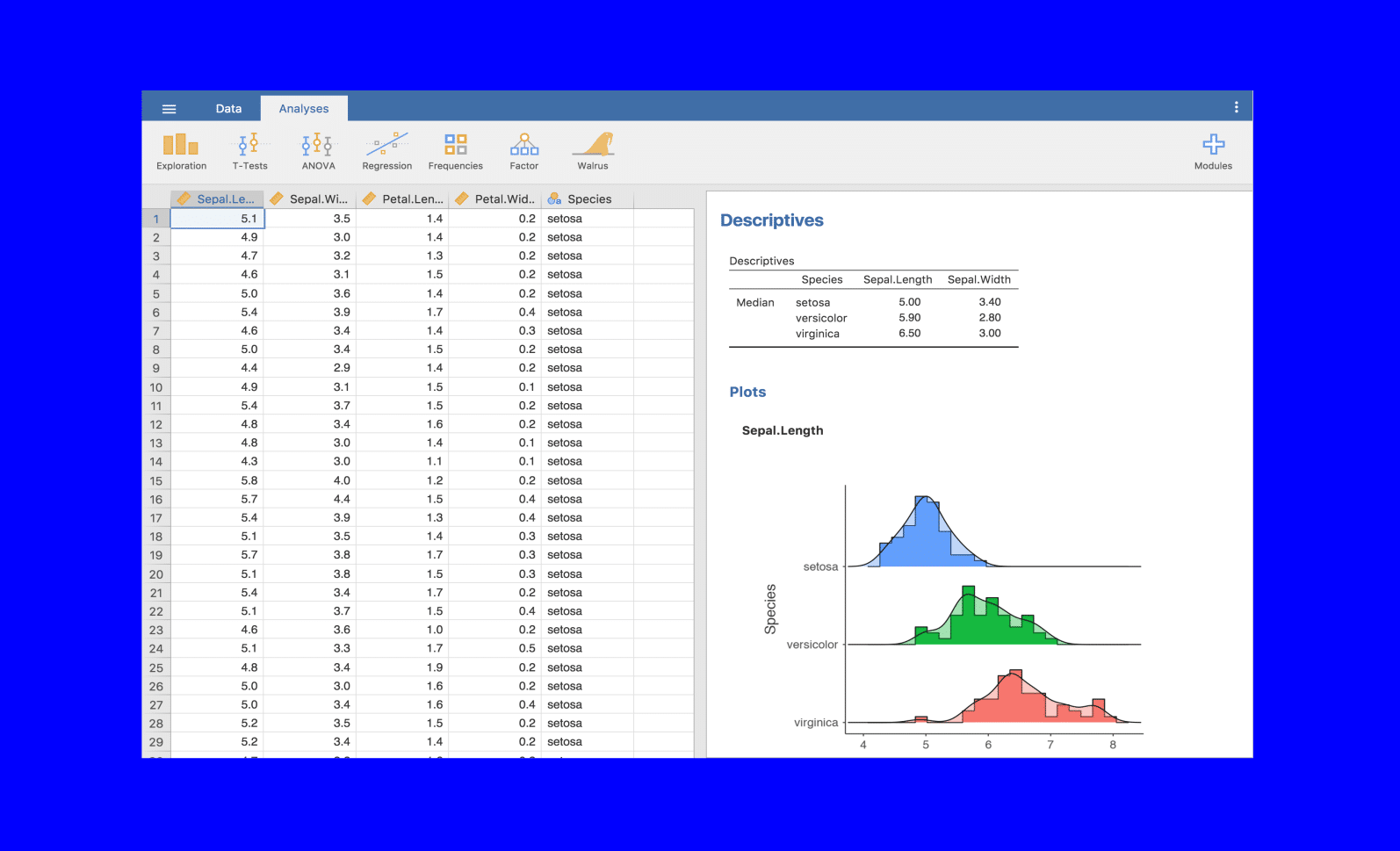Open the hamburger main menu

(169, 109)
